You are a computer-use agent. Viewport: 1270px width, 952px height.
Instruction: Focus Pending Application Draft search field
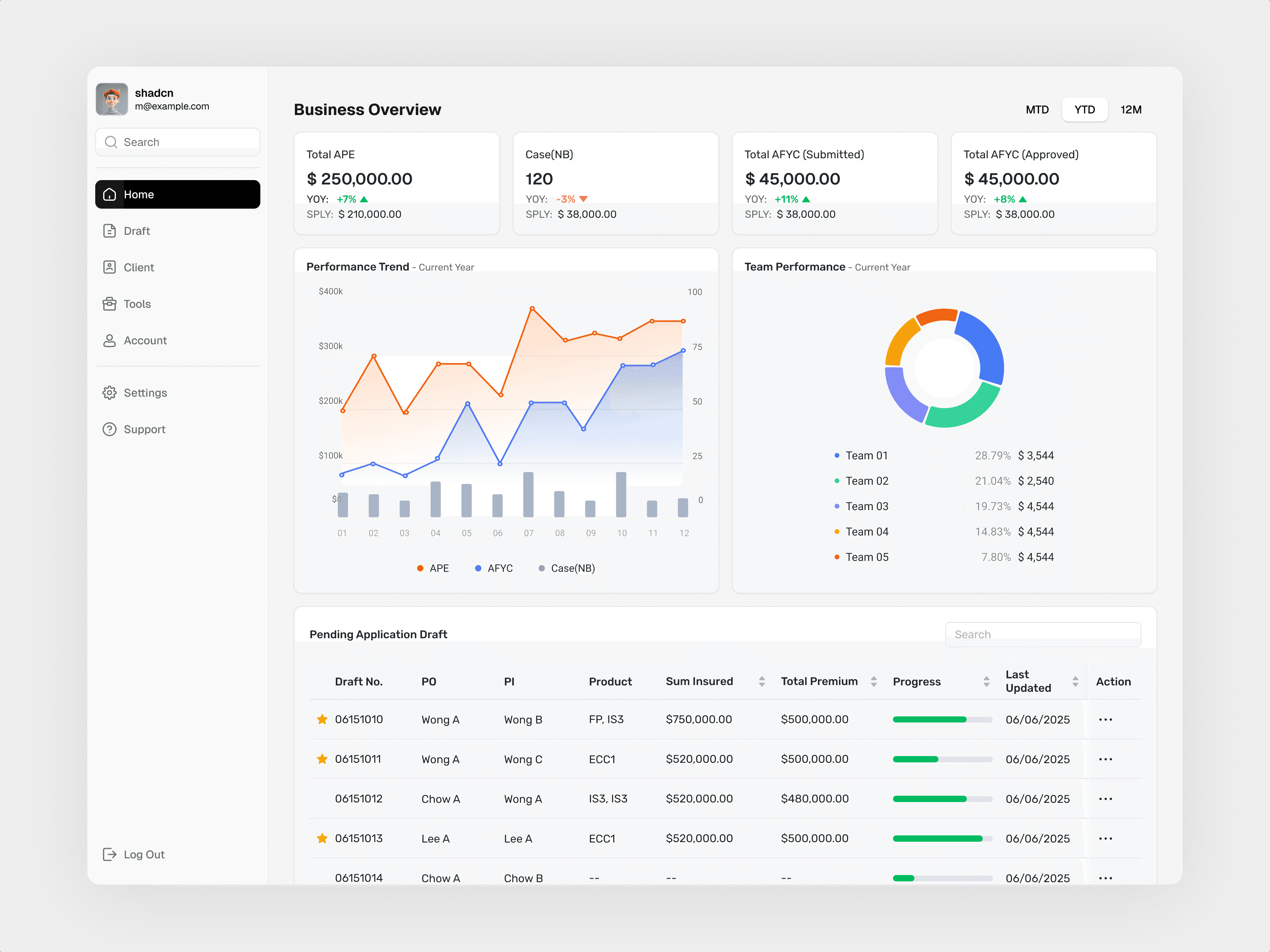tap(1043, 635)
